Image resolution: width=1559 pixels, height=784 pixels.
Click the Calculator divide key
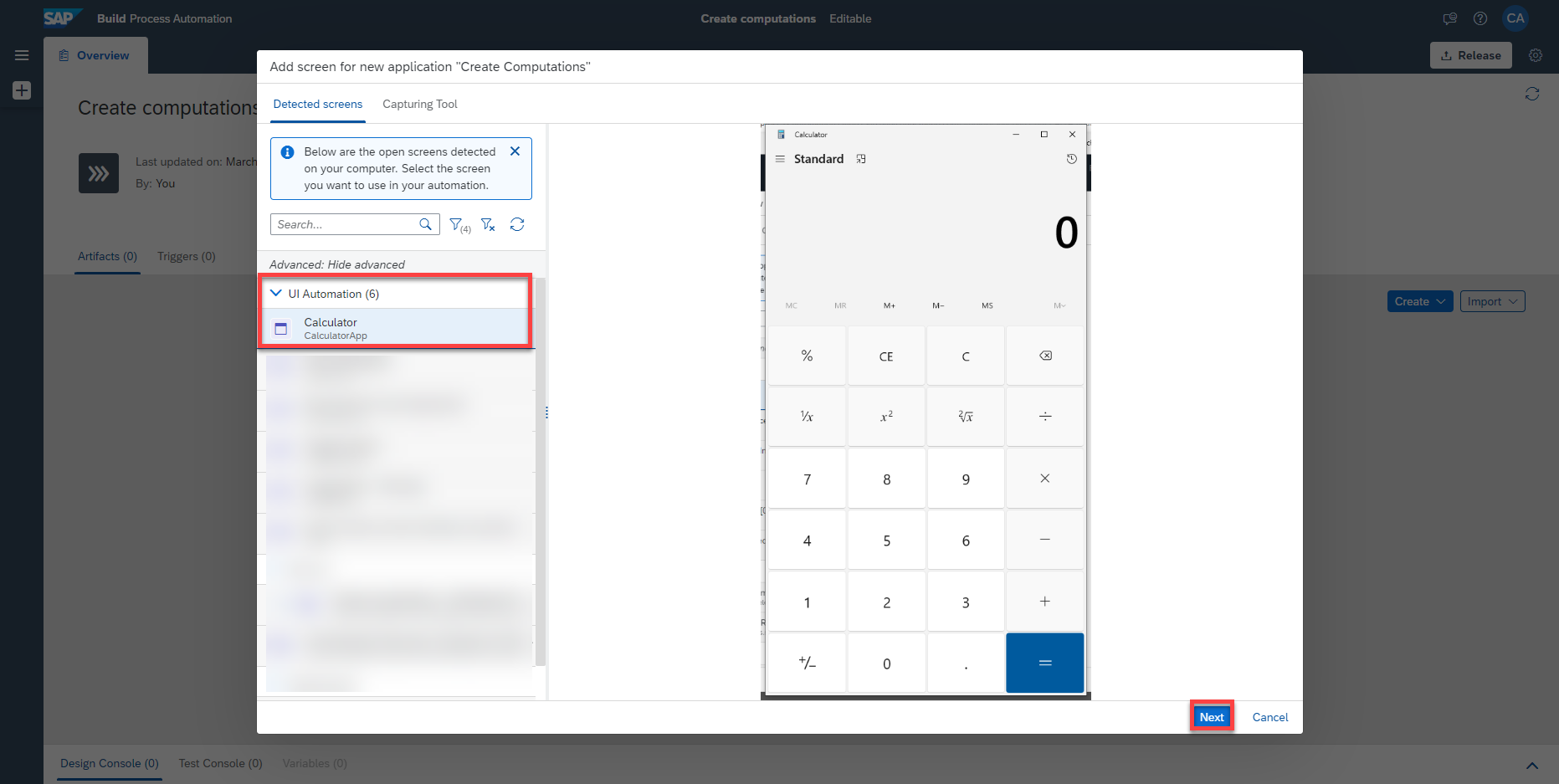[1045, 416]
